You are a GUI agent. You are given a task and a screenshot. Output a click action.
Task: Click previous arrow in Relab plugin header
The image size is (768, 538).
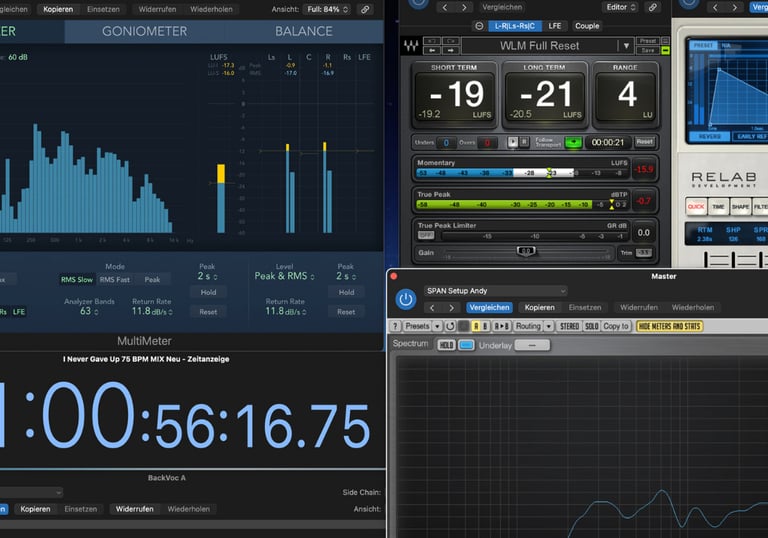[x=715, y=7]
